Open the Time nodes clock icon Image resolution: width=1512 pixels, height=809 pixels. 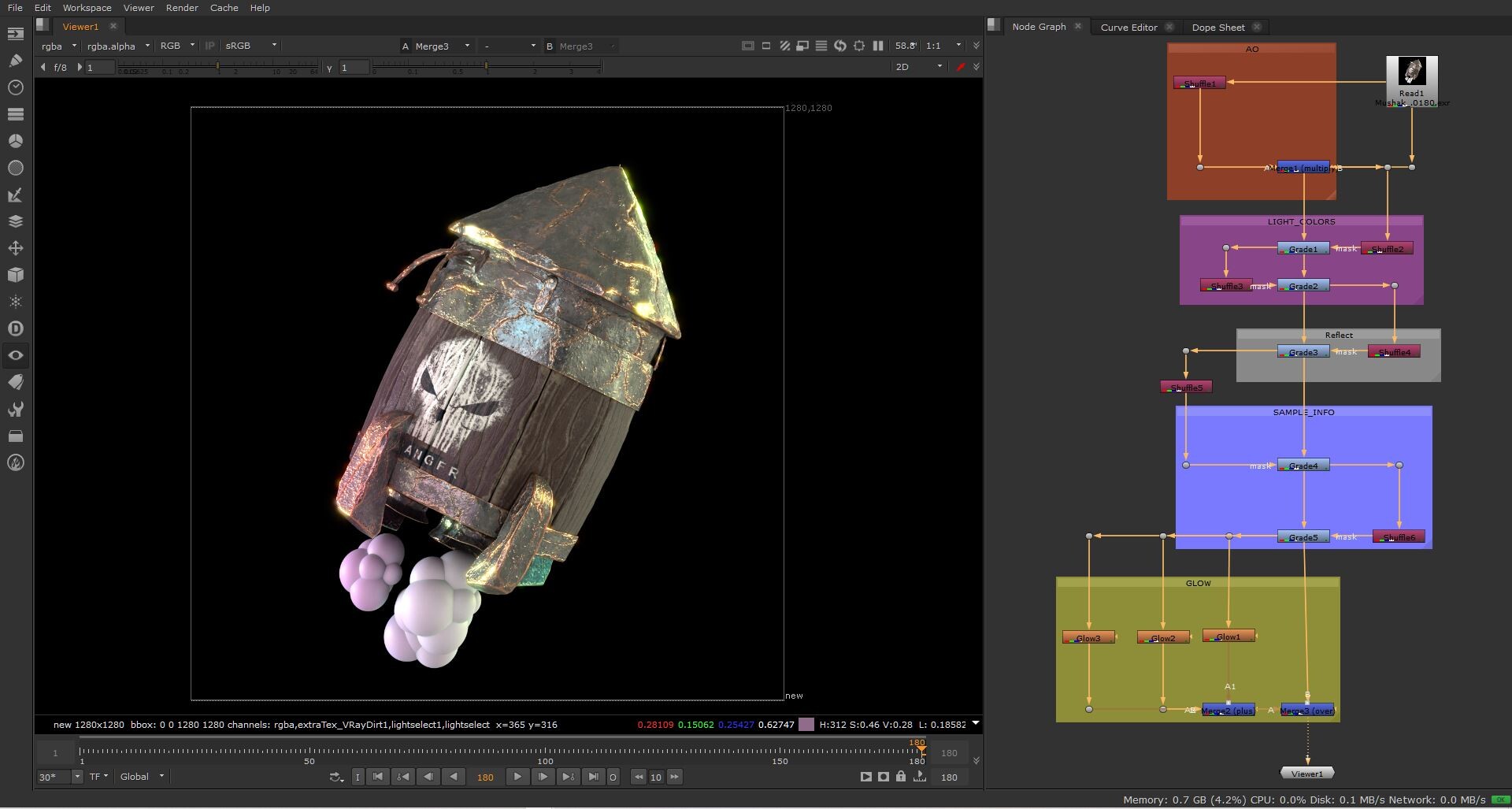tap(15, 87)
